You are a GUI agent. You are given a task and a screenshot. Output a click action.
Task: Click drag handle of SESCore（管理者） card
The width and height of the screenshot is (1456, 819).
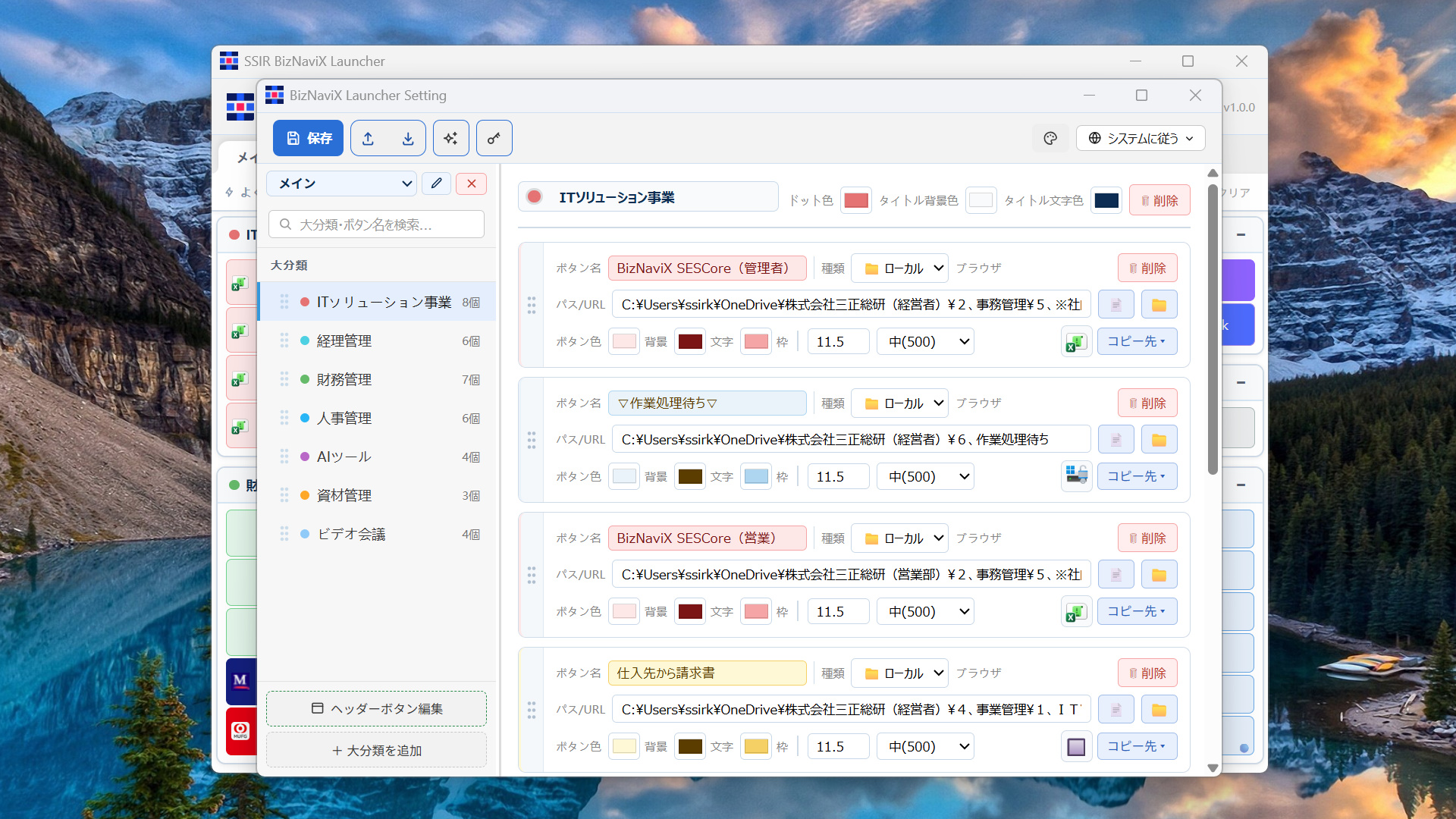pos(532,305)
